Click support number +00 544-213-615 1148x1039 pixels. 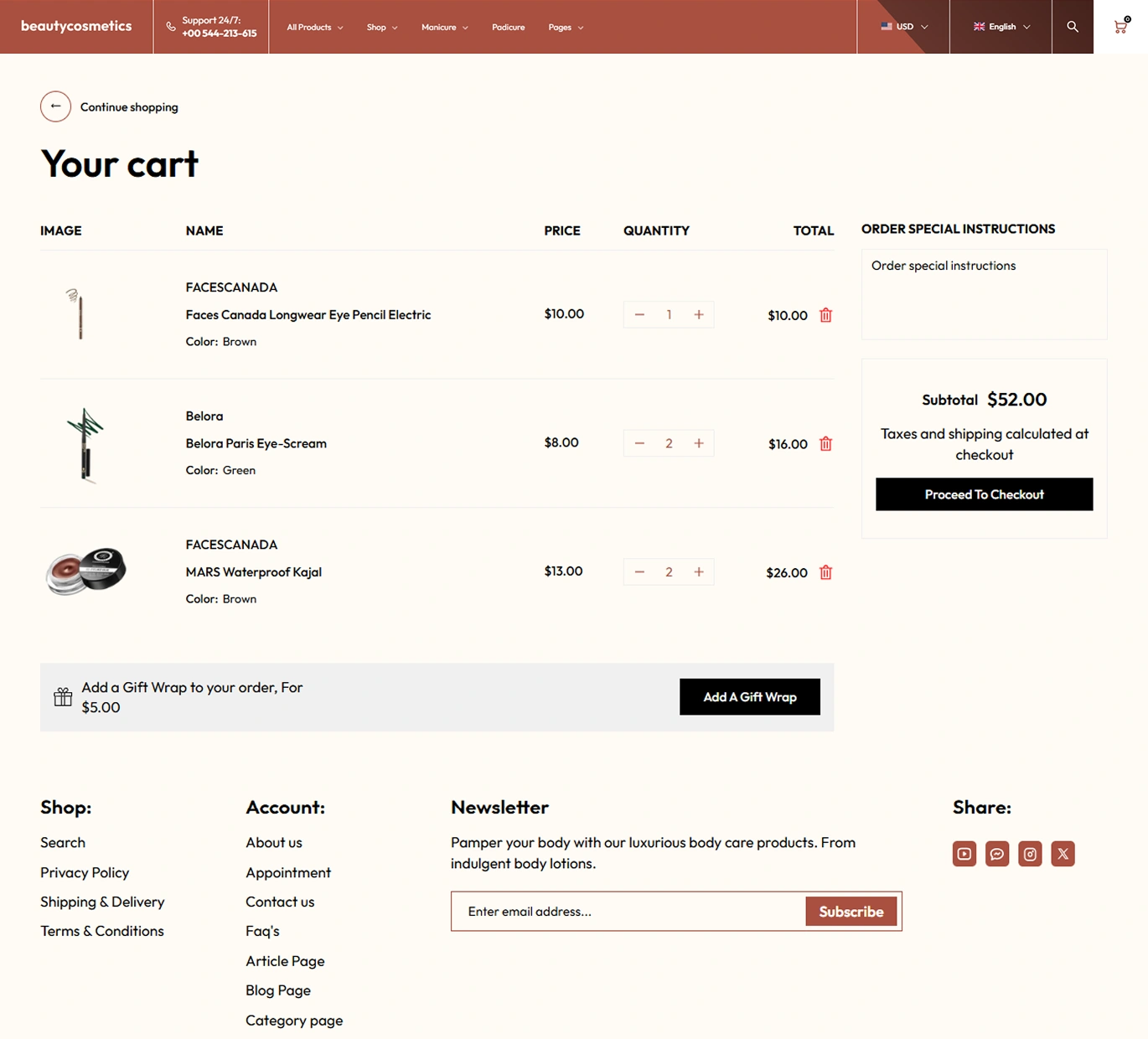[x=220, y=34]
